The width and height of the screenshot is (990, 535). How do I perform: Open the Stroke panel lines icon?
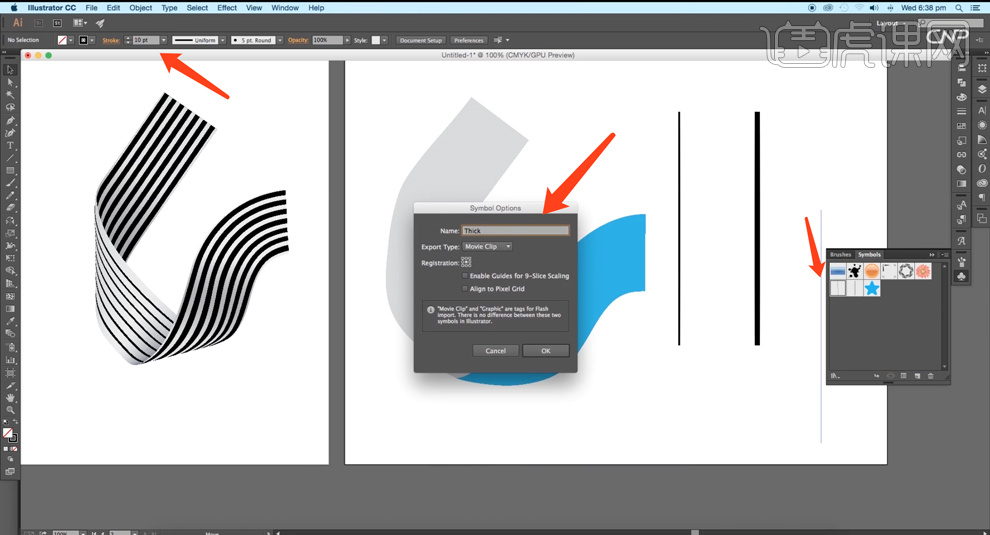click(962, 111)
